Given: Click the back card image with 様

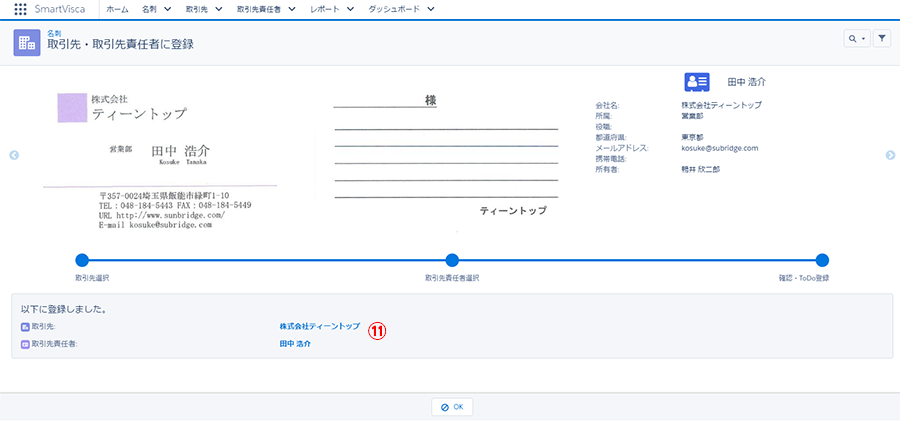Looking at the screenshot, I should tap(446, 154).
